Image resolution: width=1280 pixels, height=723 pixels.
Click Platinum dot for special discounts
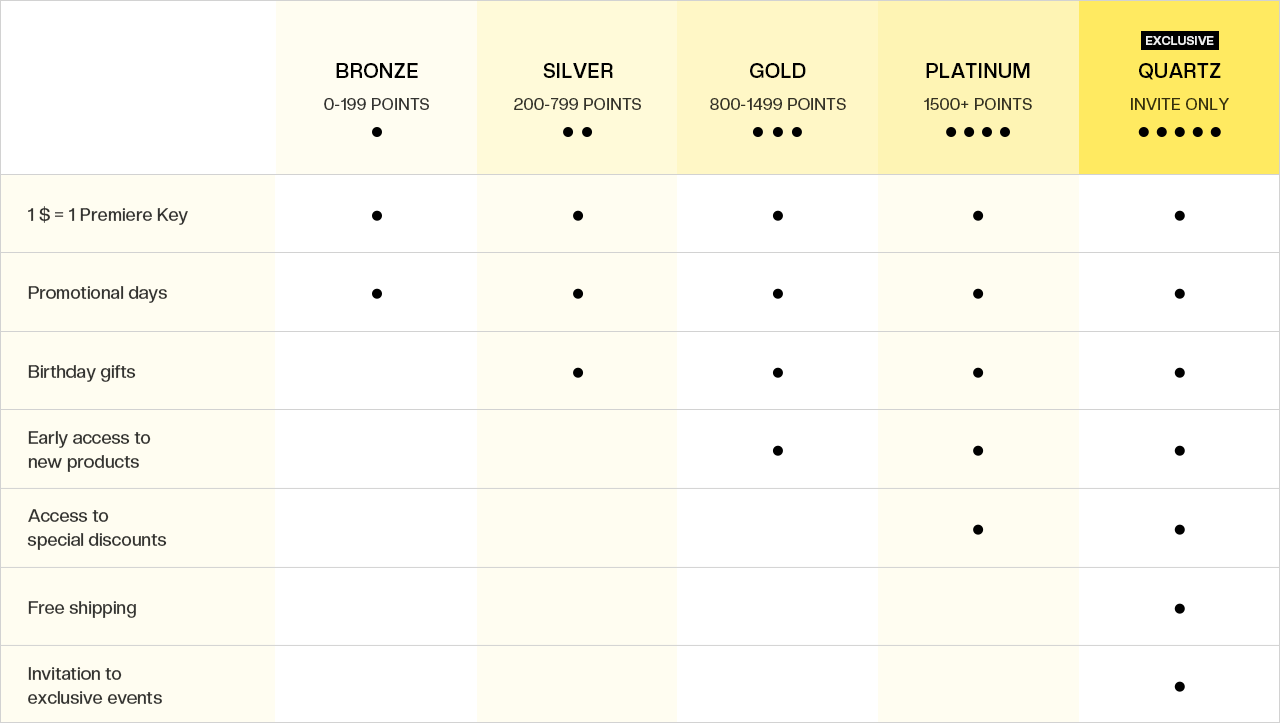click(x=978, y=530)
